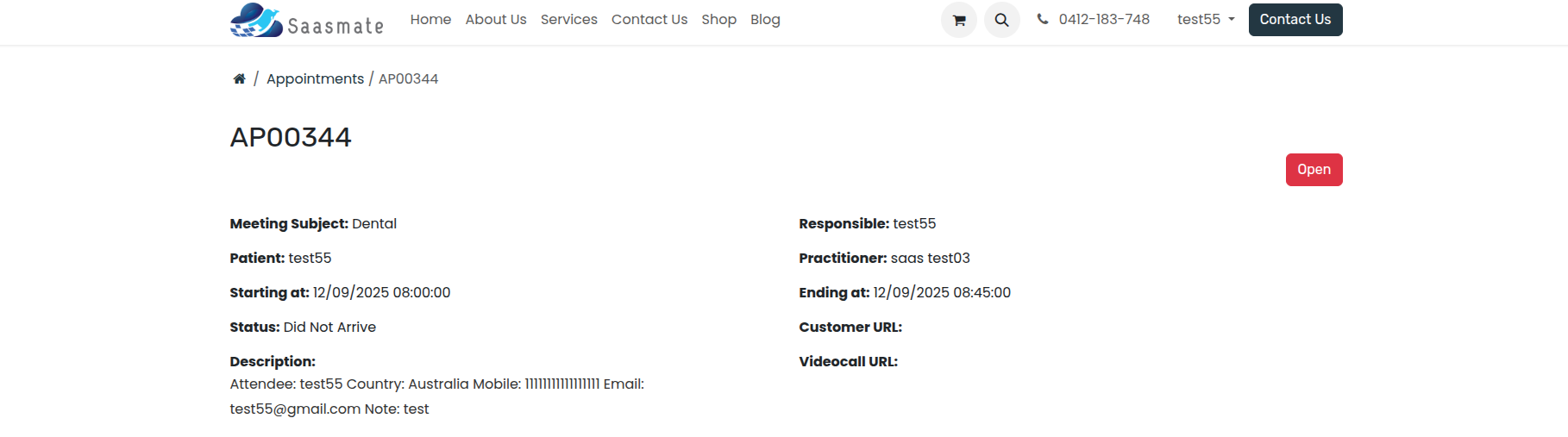Open the Shop page
The image size is (1568, 437).
click(x=718, y=19)
